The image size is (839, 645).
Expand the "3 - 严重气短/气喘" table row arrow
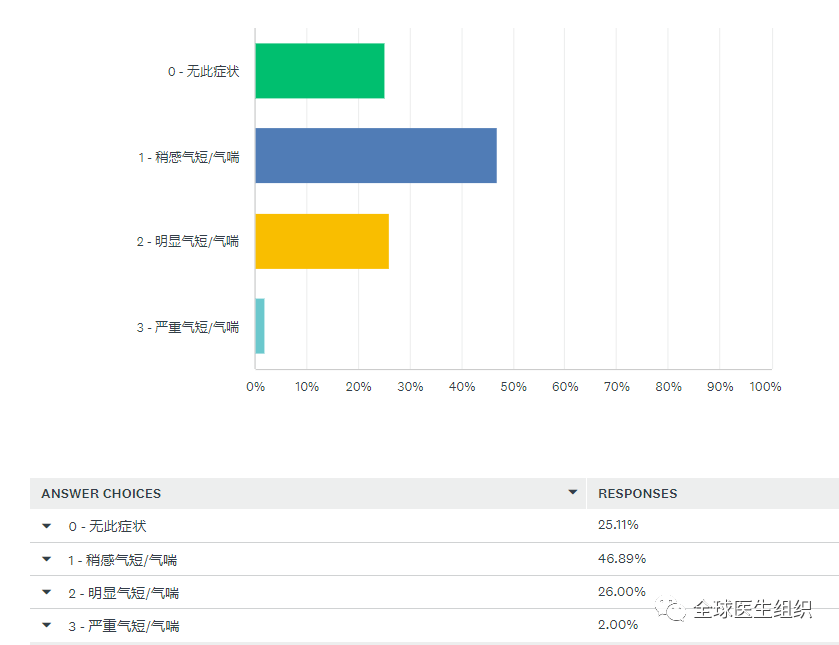(x=46, y=625)
